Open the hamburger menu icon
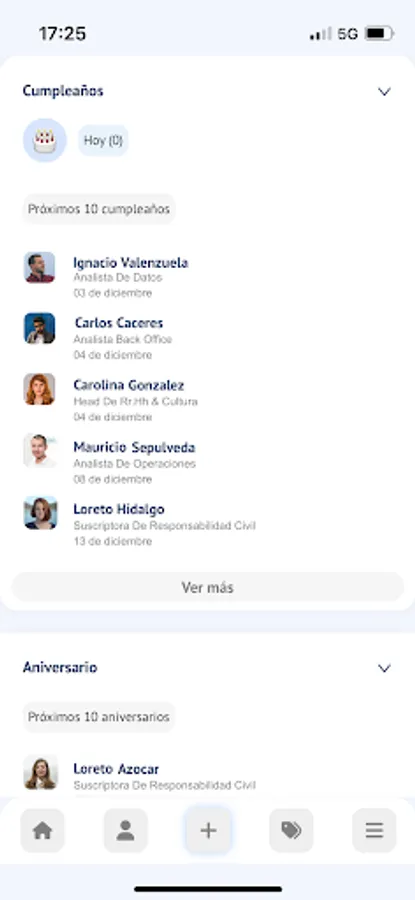Screen dimensions: 415x900 374,831
